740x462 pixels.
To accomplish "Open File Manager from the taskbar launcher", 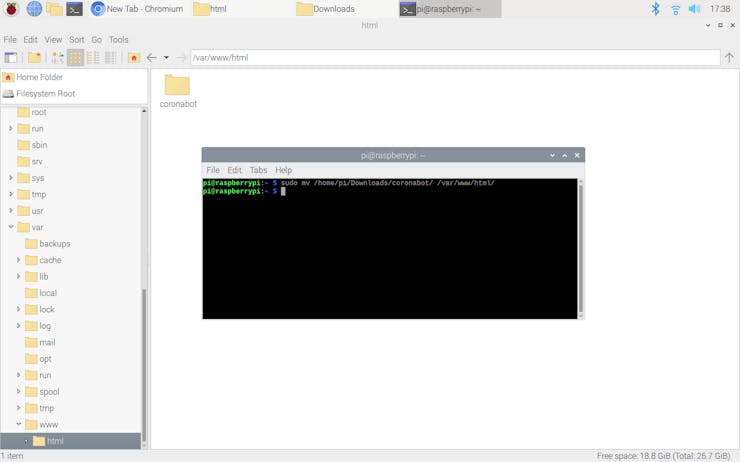I will coord(54,8).
